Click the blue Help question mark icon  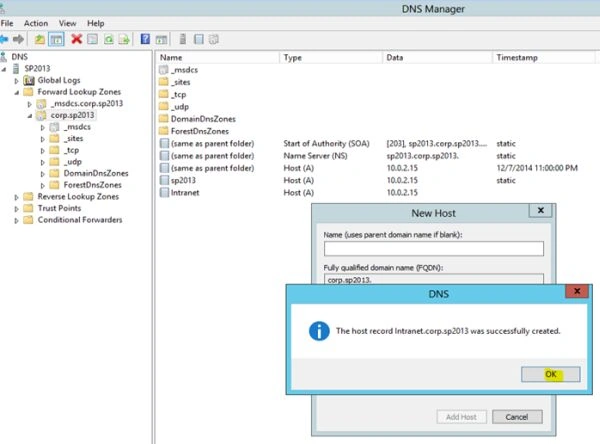click(x=145, y=39)
